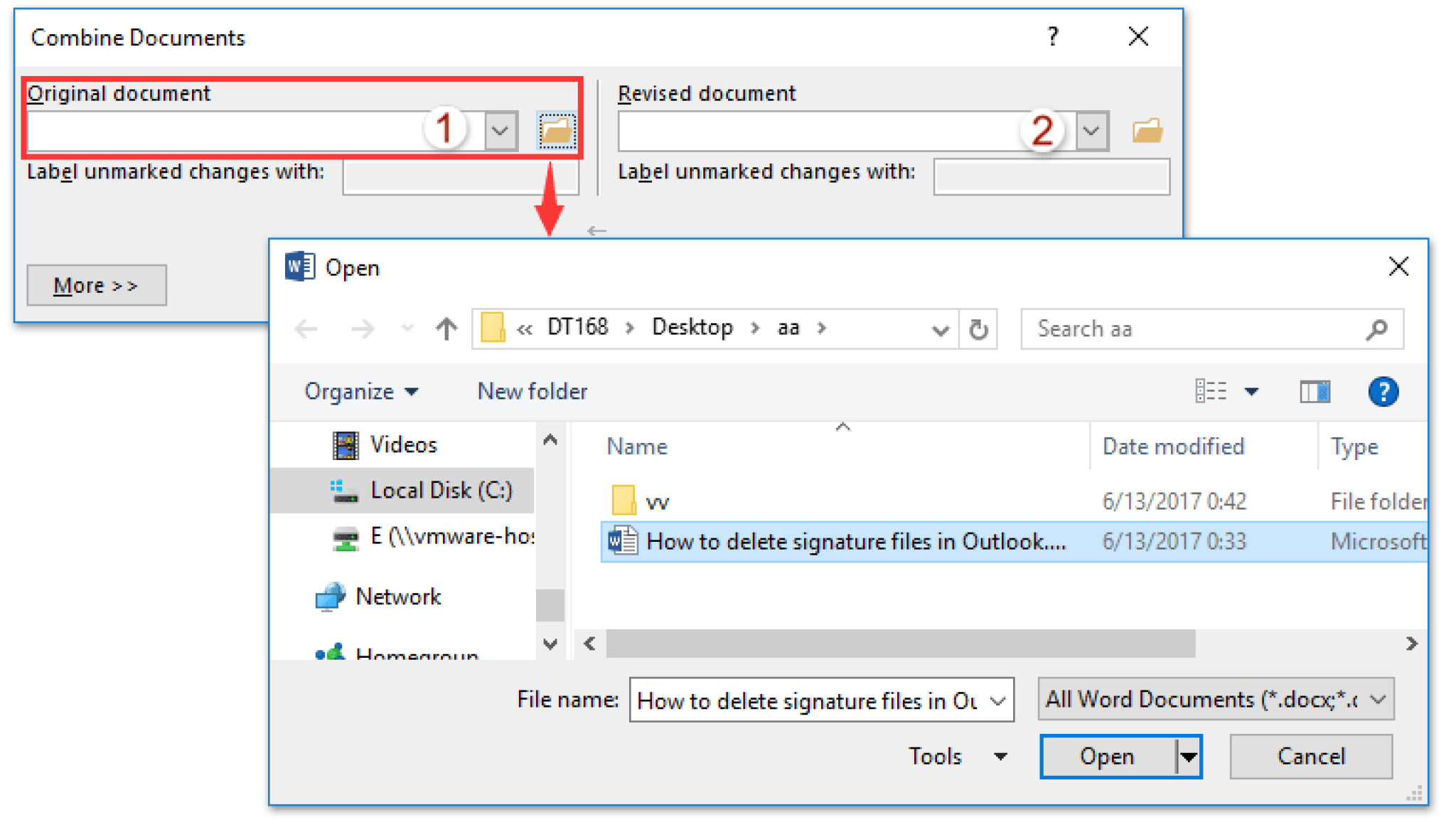Refresh the current folder view
The height and width of the screenshot is (827, 1456).
(979, 329)
